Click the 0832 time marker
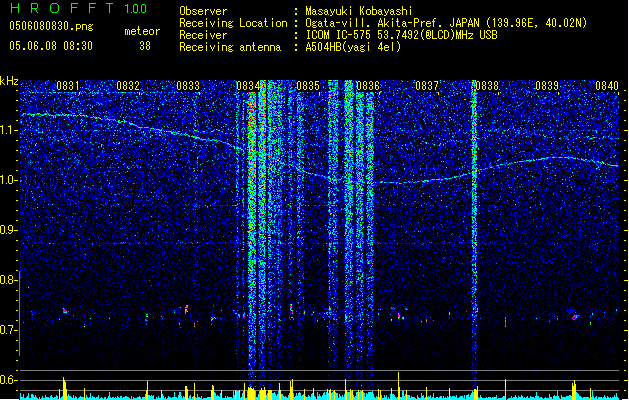The image size is (629, 400). pos(128,86)
